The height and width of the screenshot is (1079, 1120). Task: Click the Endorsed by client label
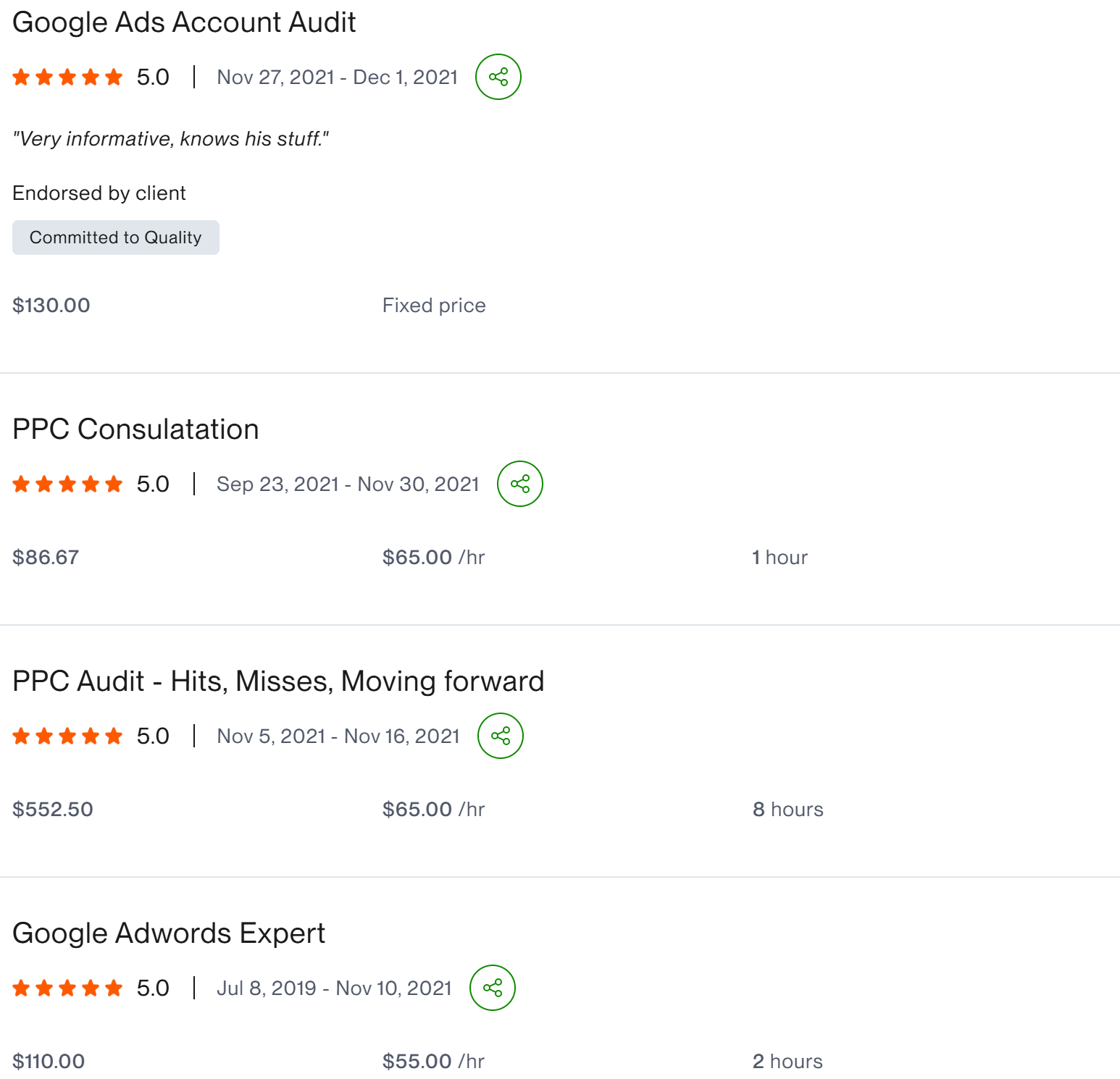click(99, 193)
